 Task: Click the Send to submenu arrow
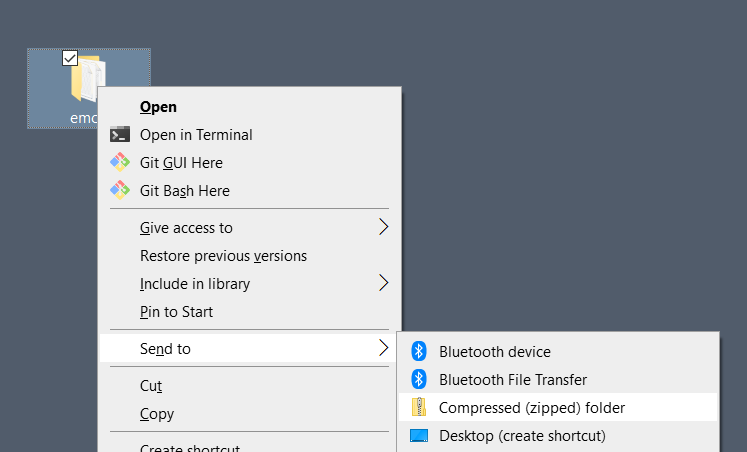[x=383, y=348]
